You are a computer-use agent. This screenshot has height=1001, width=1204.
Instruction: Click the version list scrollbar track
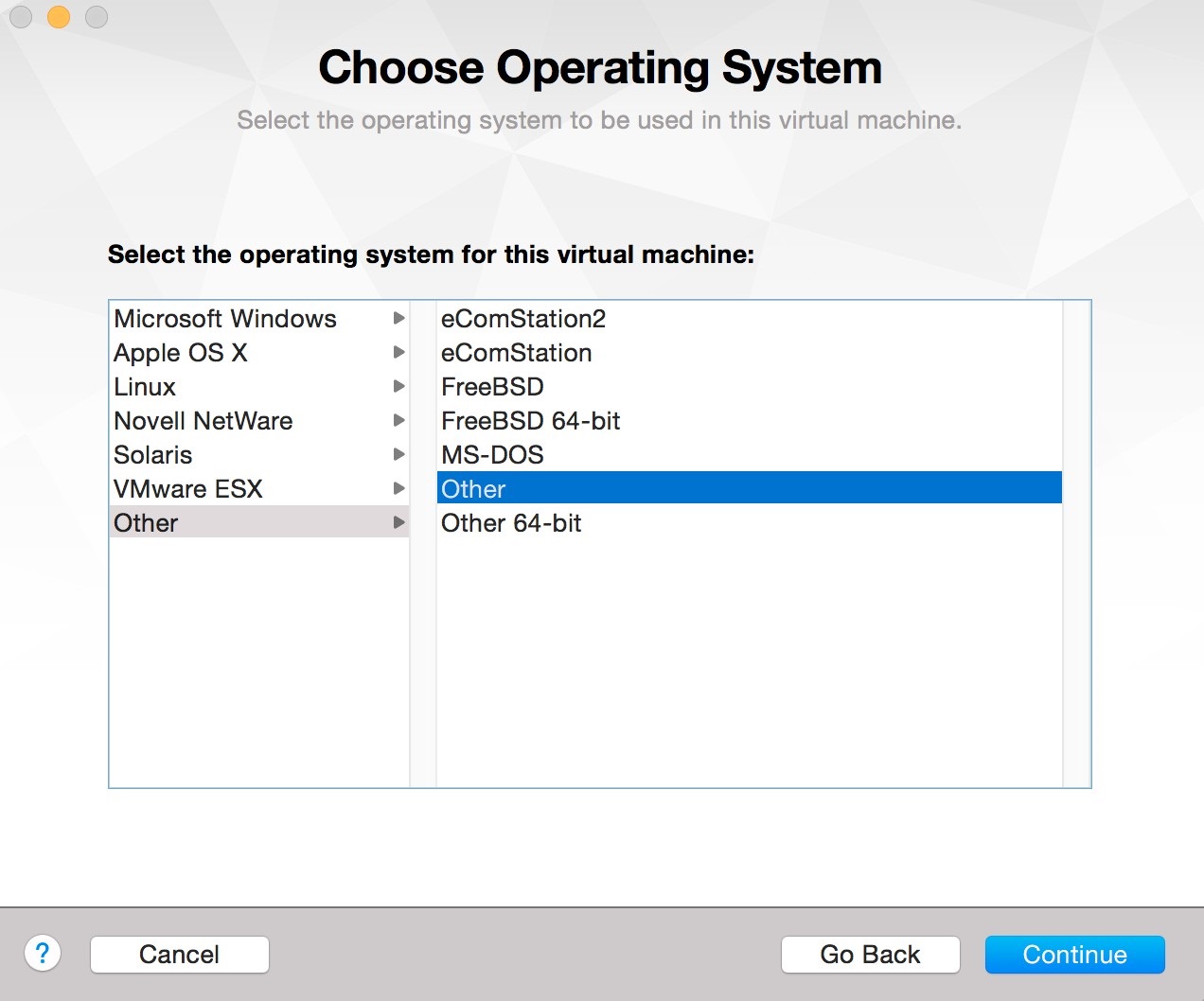coord(1076,544)
